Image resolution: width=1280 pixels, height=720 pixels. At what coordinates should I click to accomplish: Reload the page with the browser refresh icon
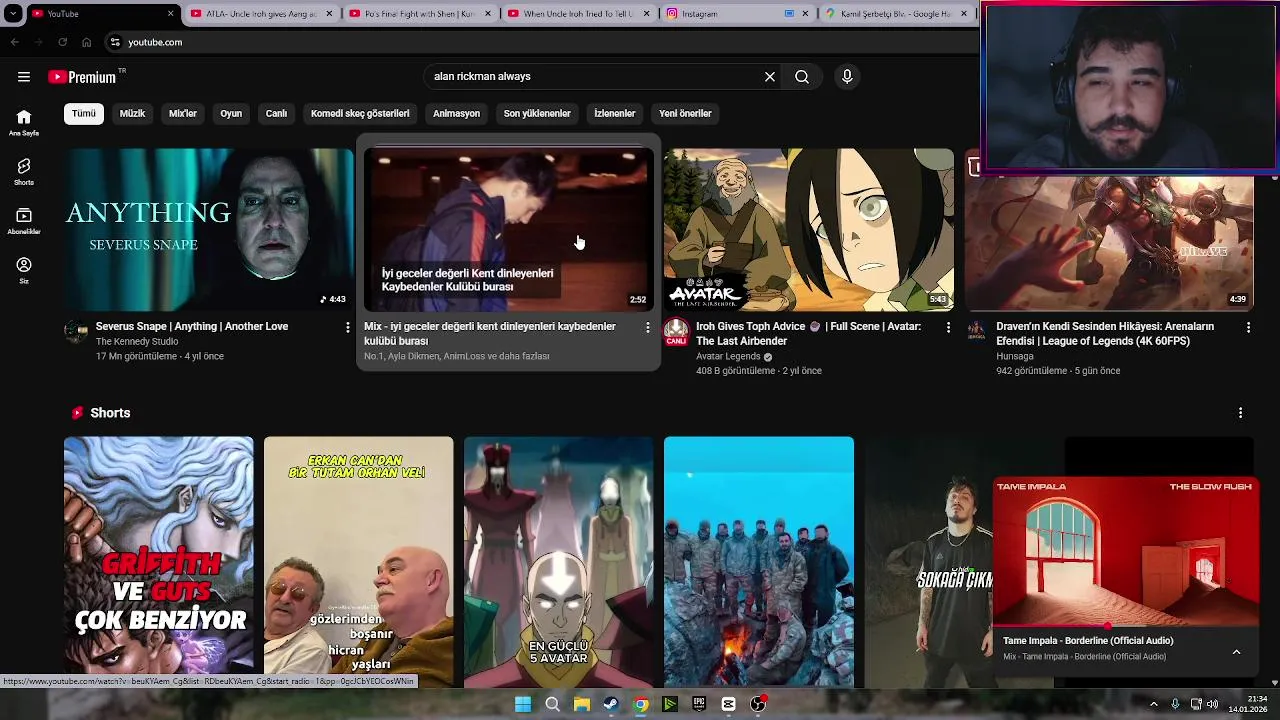coord(62,42)
